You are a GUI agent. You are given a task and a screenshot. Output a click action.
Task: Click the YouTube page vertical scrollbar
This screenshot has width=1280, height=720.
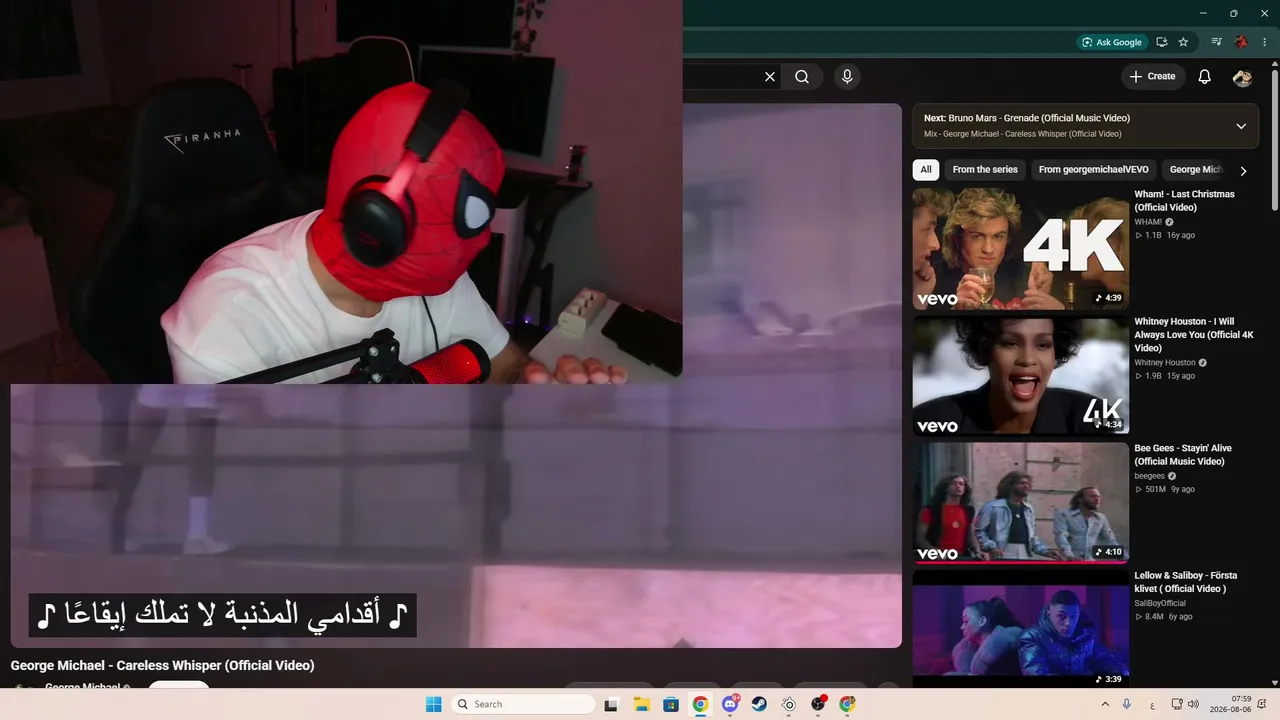click(1274, 140)
